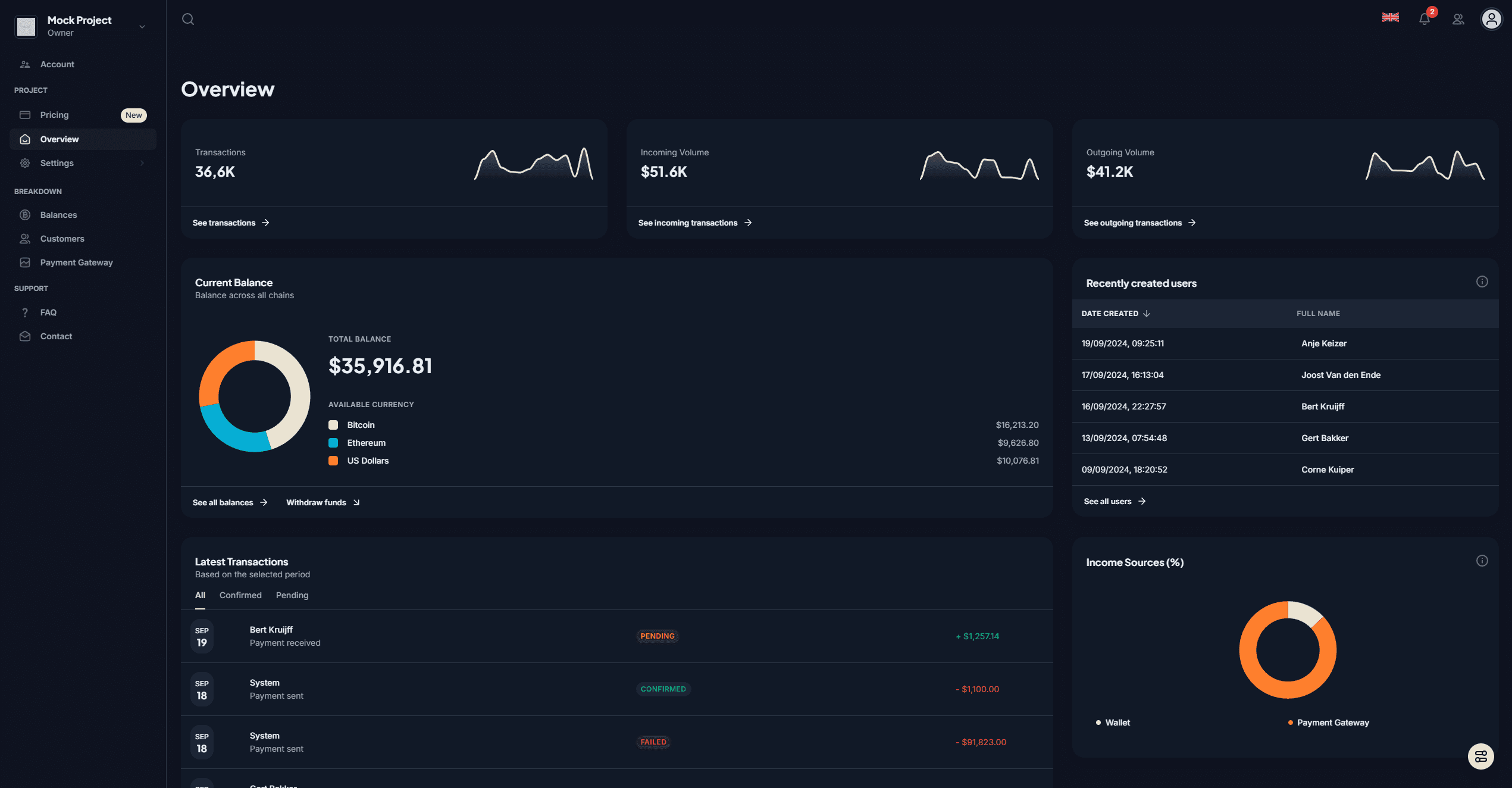Viewport: 1512px width, 788px height.
Task: Open See all balances link
Action: tap(230, 502)
